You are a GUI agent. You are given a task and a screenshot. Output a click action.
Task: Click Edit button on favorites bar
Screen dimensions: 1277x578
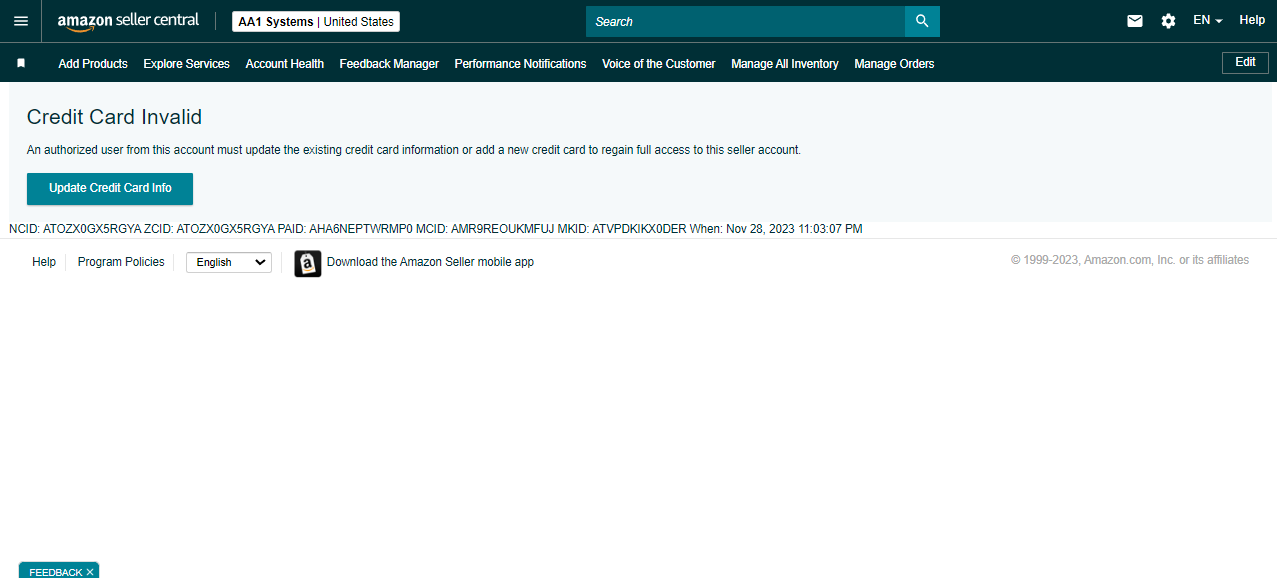click(1245, 62)
